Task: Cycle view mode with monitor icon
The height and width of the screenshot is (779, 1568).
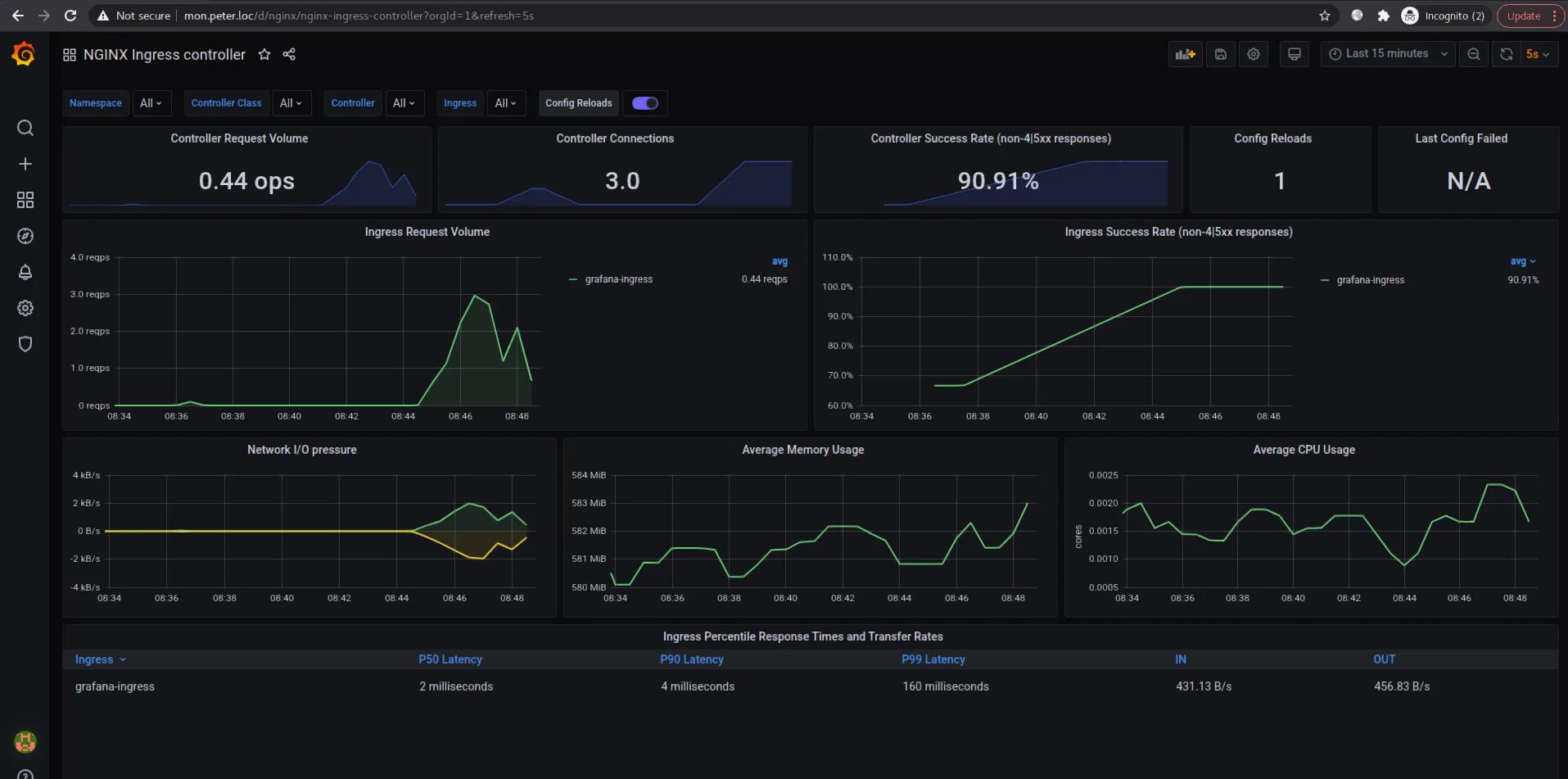Action: (1295, 54)
